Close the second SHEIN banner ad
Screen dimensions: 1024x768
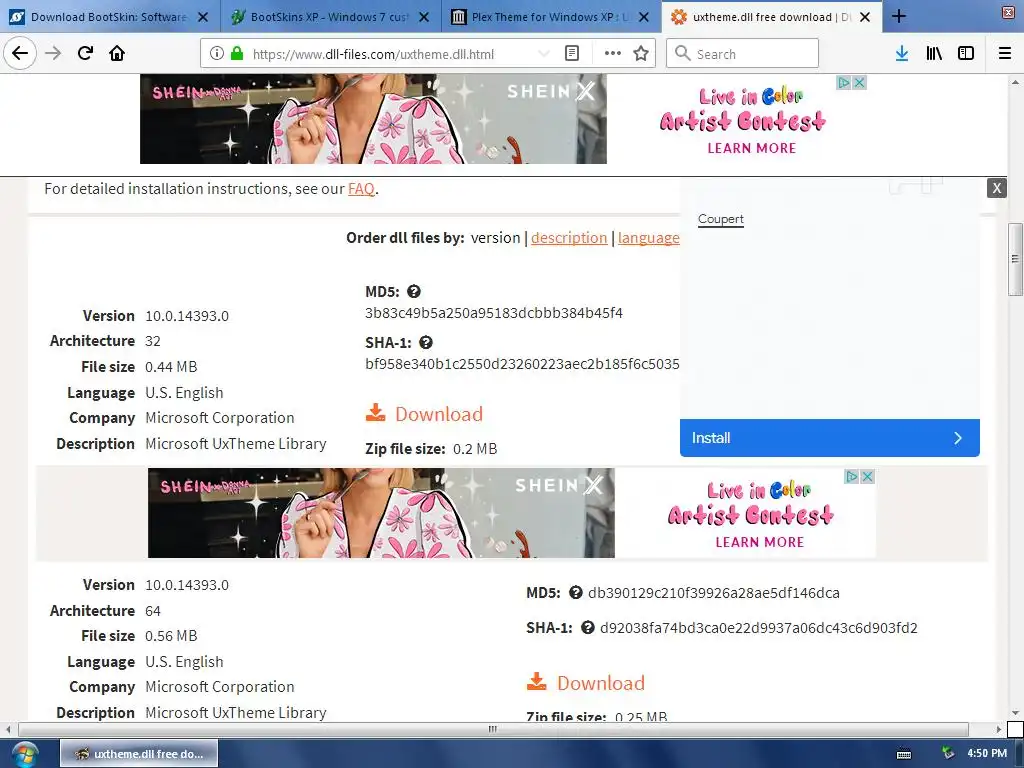[x=867, y=477]
